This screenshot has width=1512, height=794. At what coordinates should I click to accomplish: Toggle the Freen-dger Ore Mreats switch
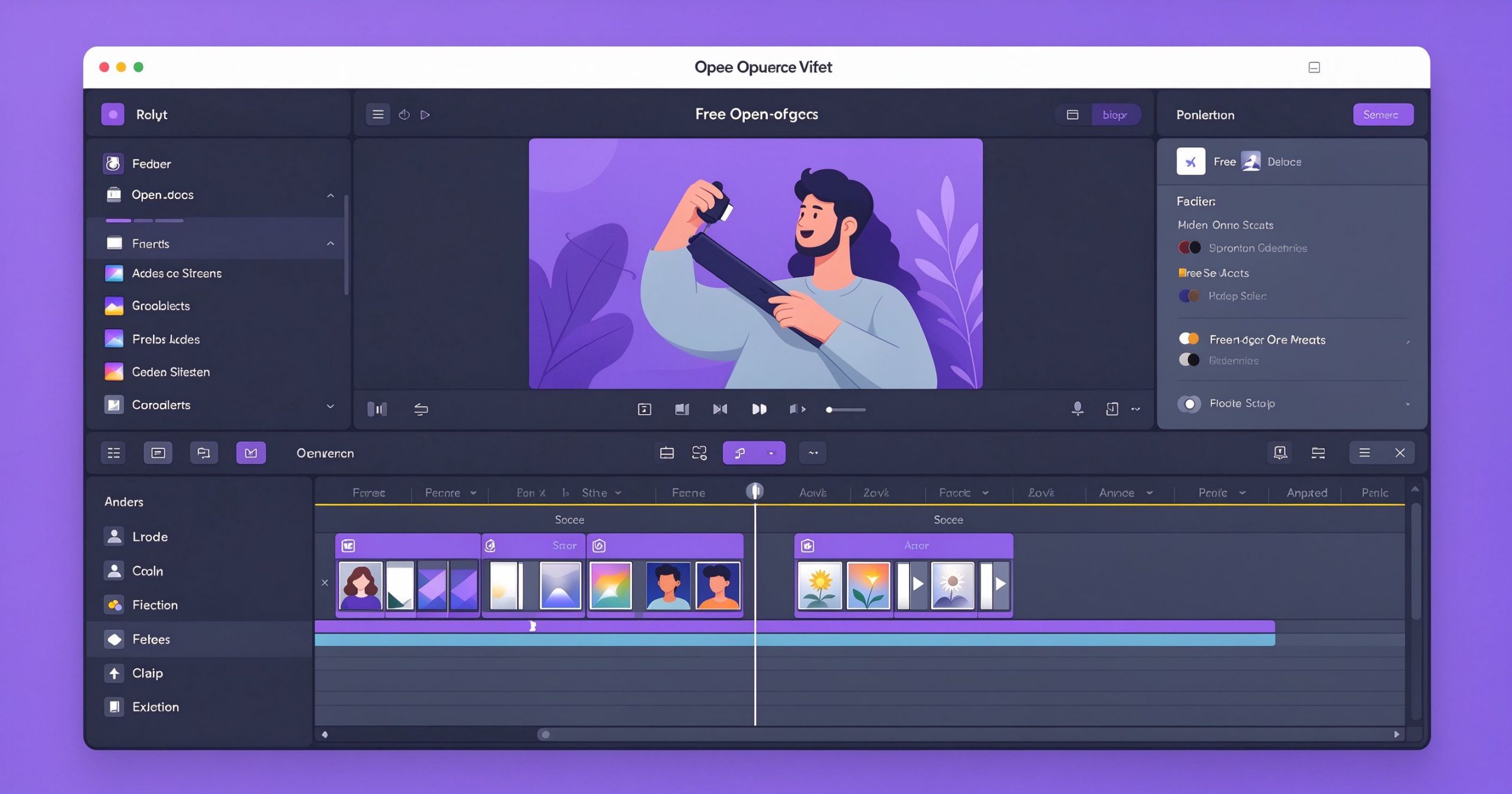pyautogui.click(x=1189, y=339)
